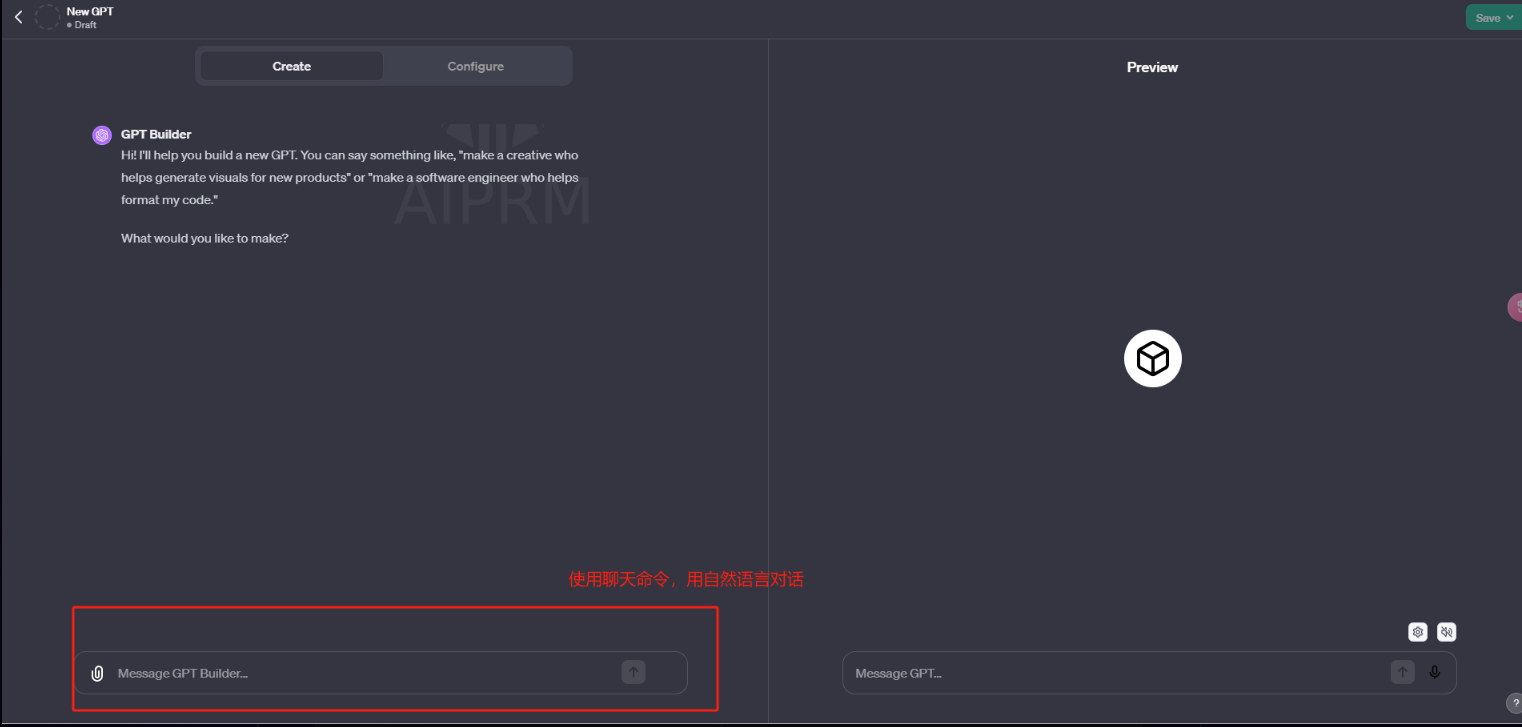Go back using the top-left arrow
This screenshot has width=1522, height=727.
[18, 17]
